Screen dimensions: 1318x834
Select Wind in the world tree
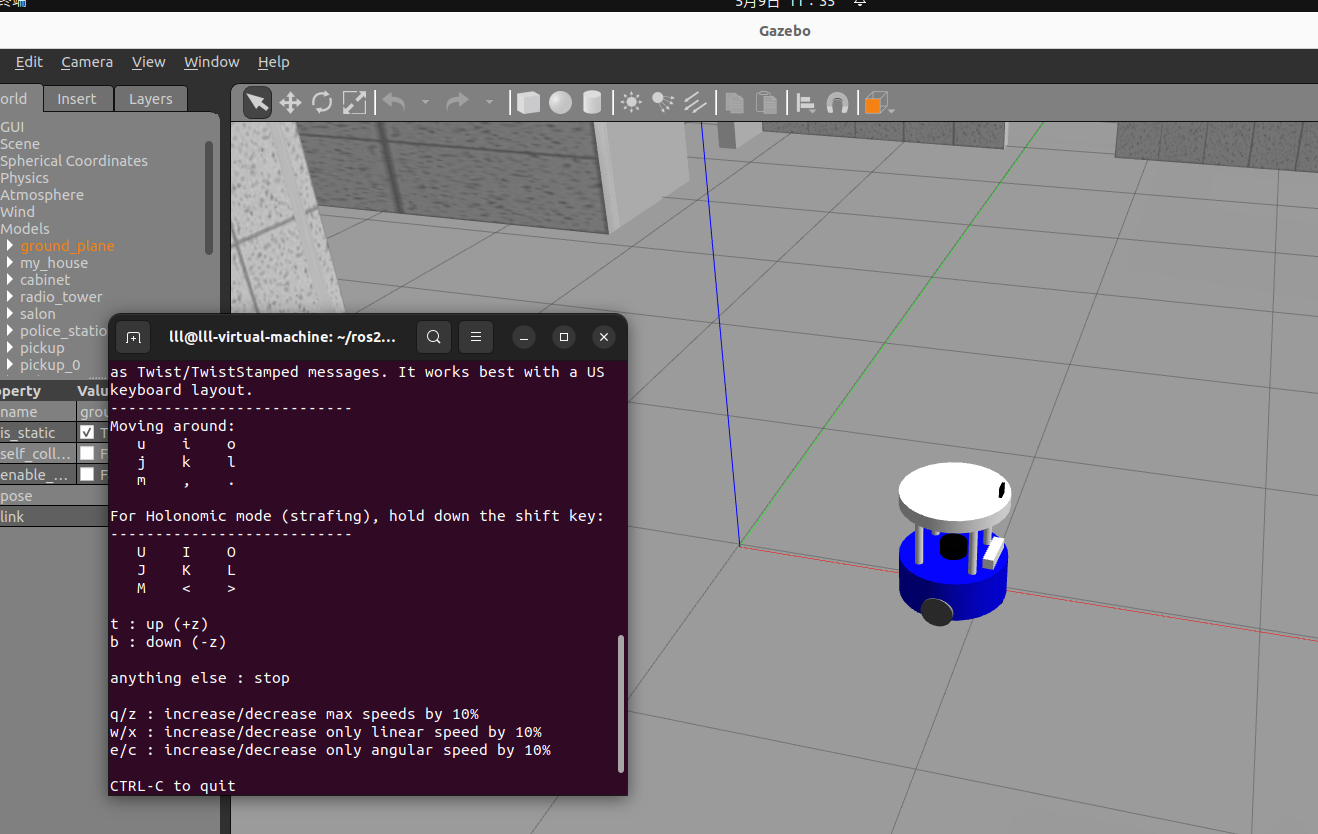pyautogui.click(x=17, y=212)
